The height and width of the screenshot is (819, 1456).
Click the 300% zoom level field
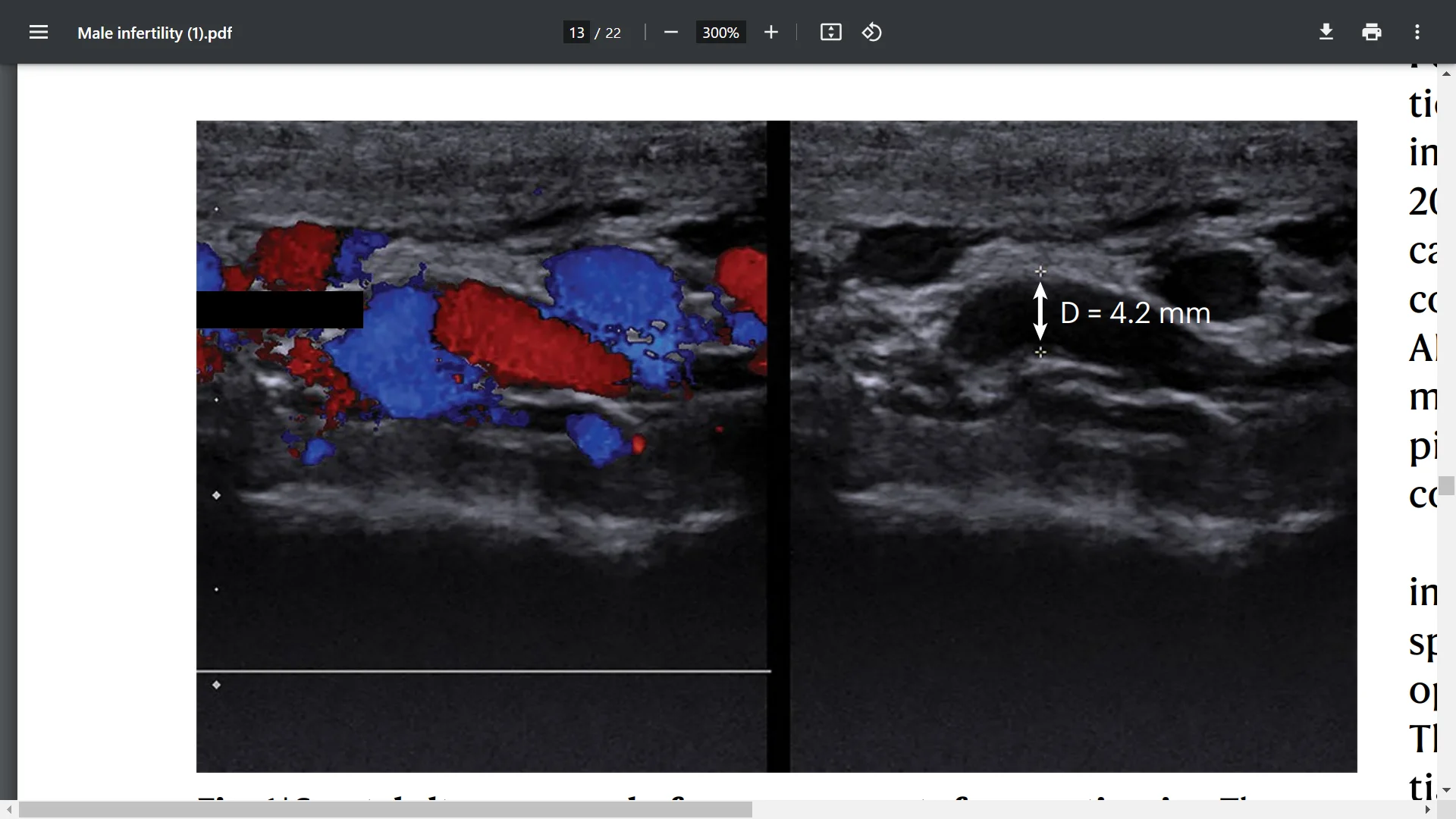pos(720,33)
